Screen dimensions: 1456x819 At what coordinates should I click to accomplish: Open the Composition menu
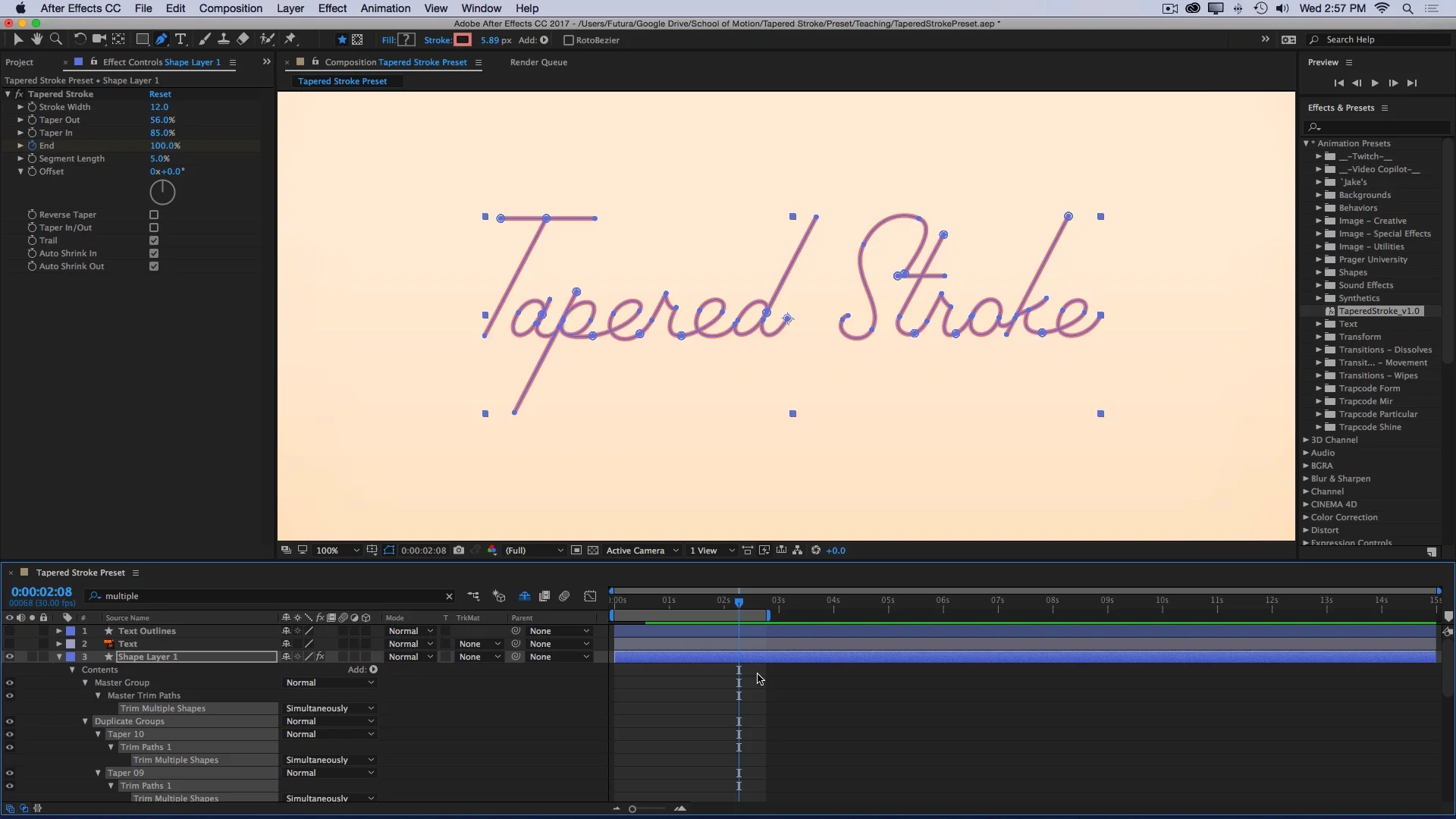coord(231,8)
